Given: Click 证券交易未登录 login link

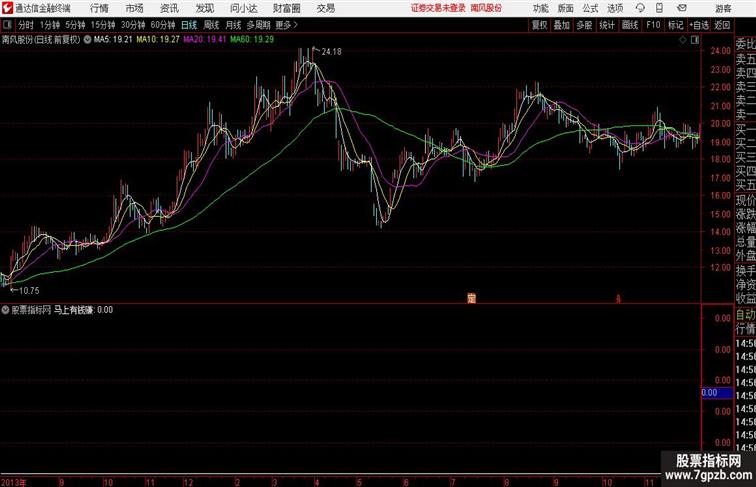Looking at the screenshot, I should 438,8.
